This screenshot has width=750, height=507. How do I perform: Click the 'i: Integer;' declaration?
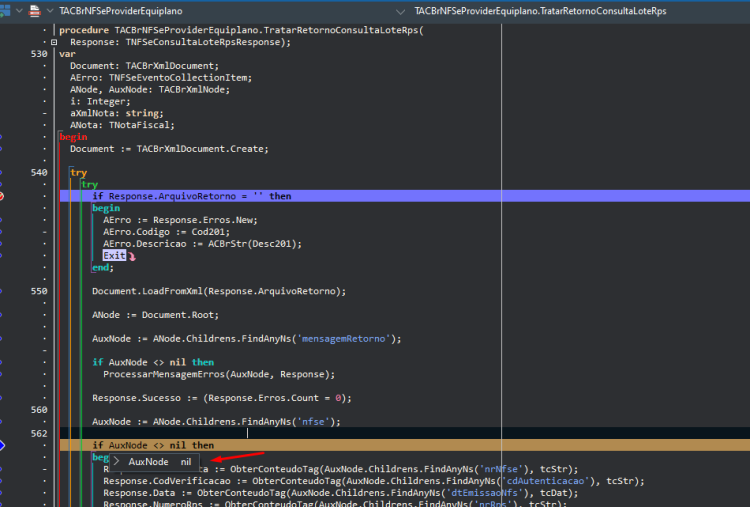100,101
